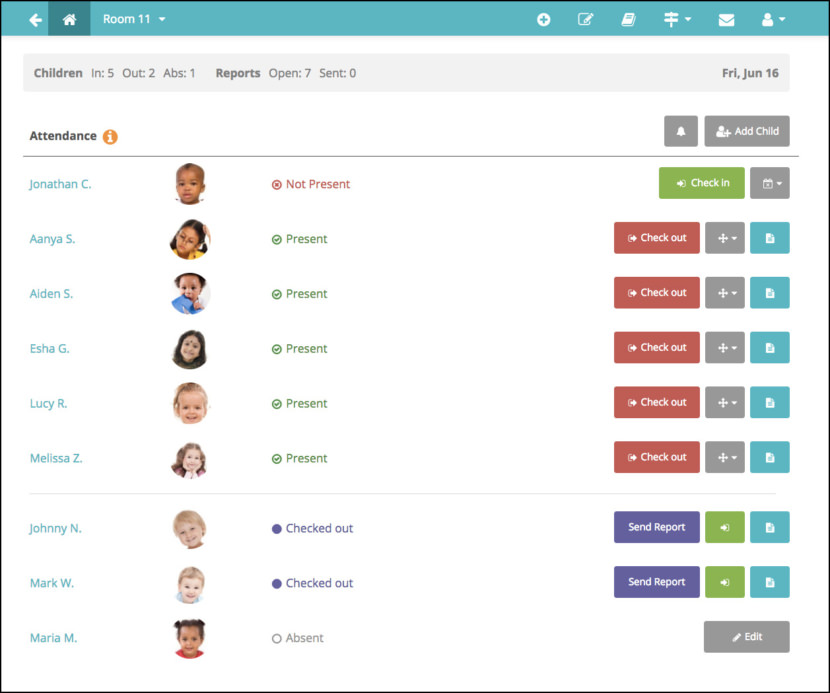Click green check-in icon for Mark W.
This screenshot has width=830, height=693.
point(725,582)
